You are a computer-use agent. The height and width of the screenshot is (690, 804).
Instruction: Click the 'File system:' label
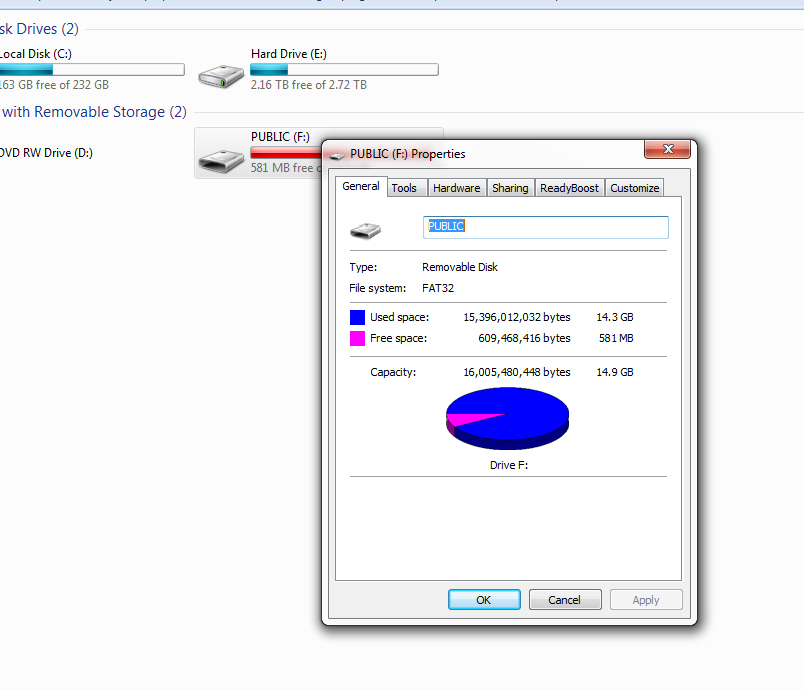pyautogui.click(x=377, y=288)
